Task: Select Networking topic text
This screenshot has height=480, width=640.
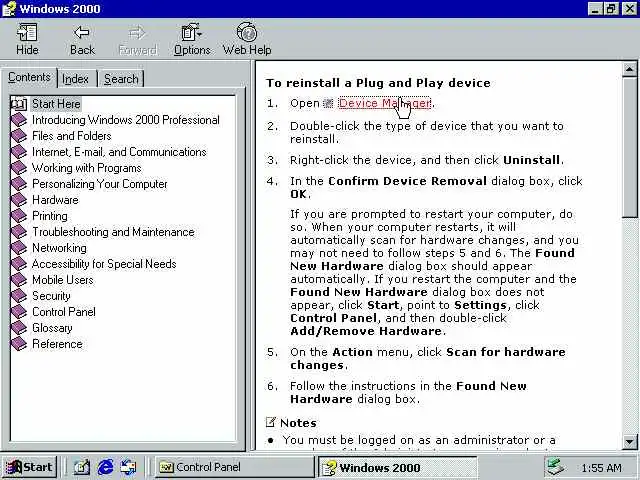Action: point(59,248)
